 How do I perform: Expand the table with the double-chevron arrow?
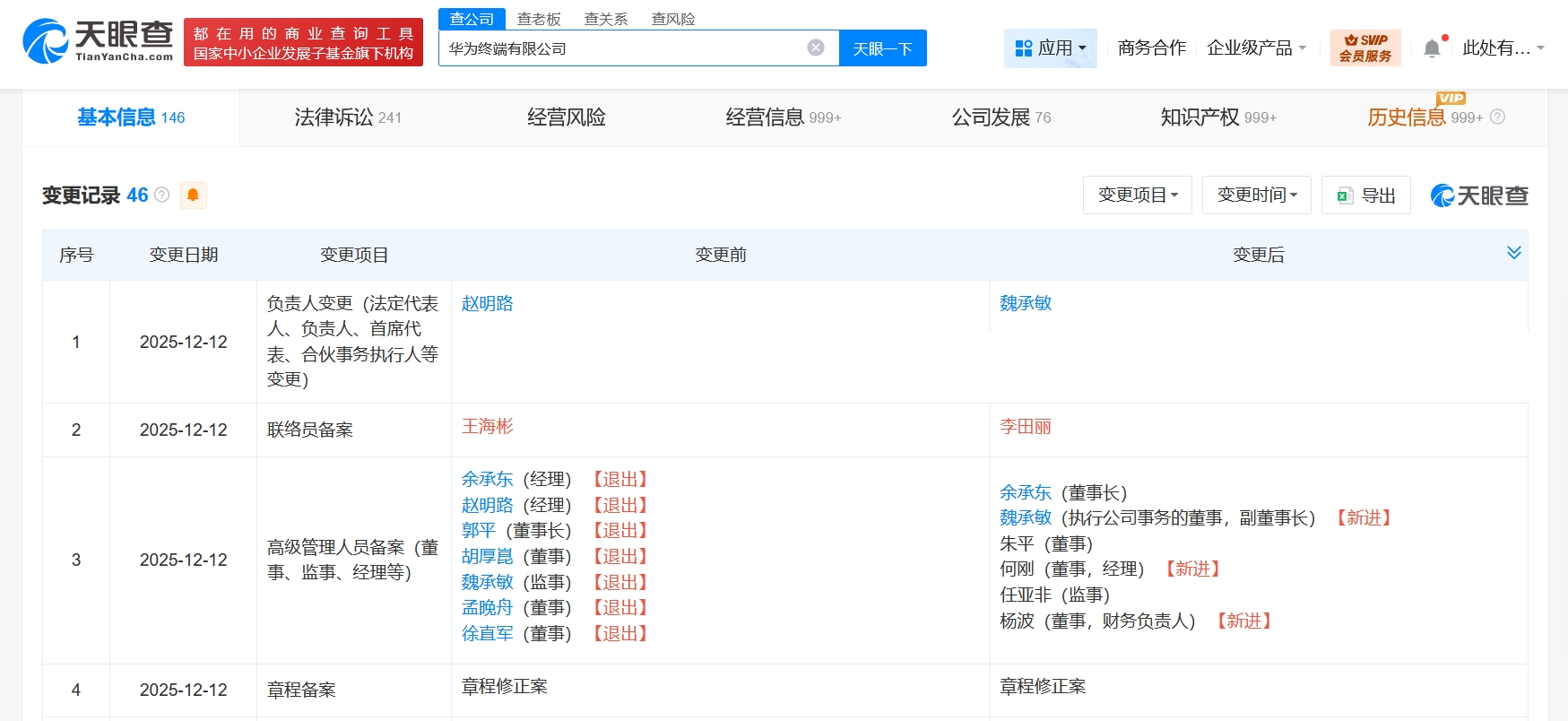1513,253
